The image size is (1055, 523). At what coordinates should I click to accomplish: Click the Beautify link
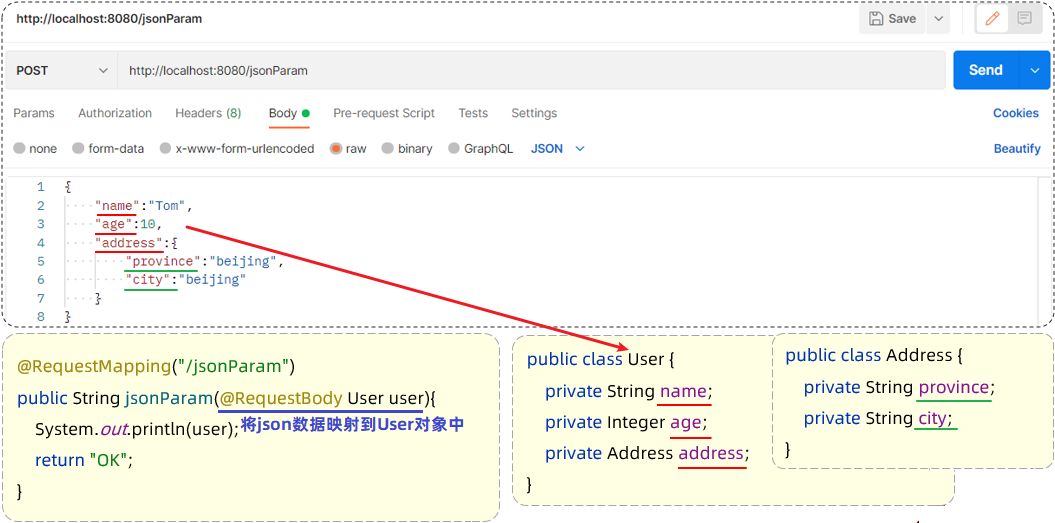pyautogui.click(x=1017, y=149)
